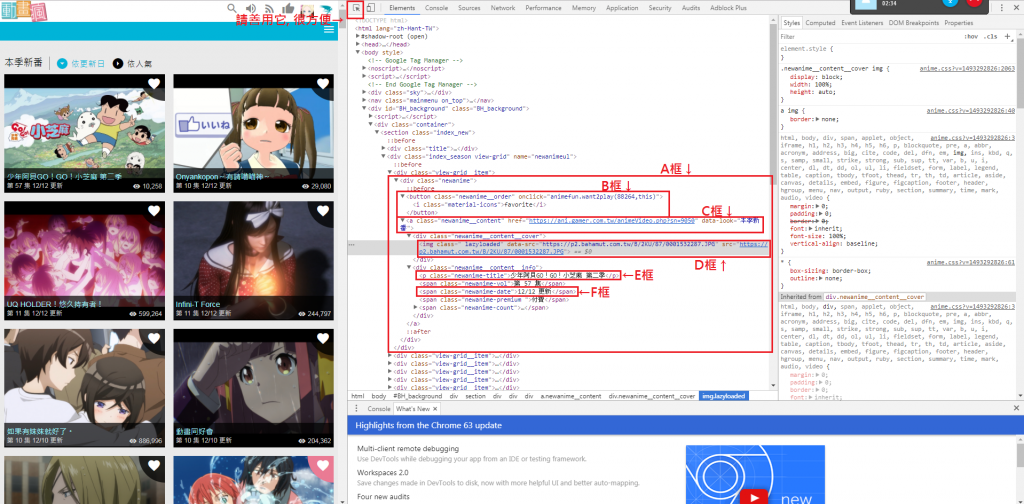1024x504 pixels.
Task: Open the Adblock Plus panel tab
Action: pyautogui.click(x=727, y=8)
